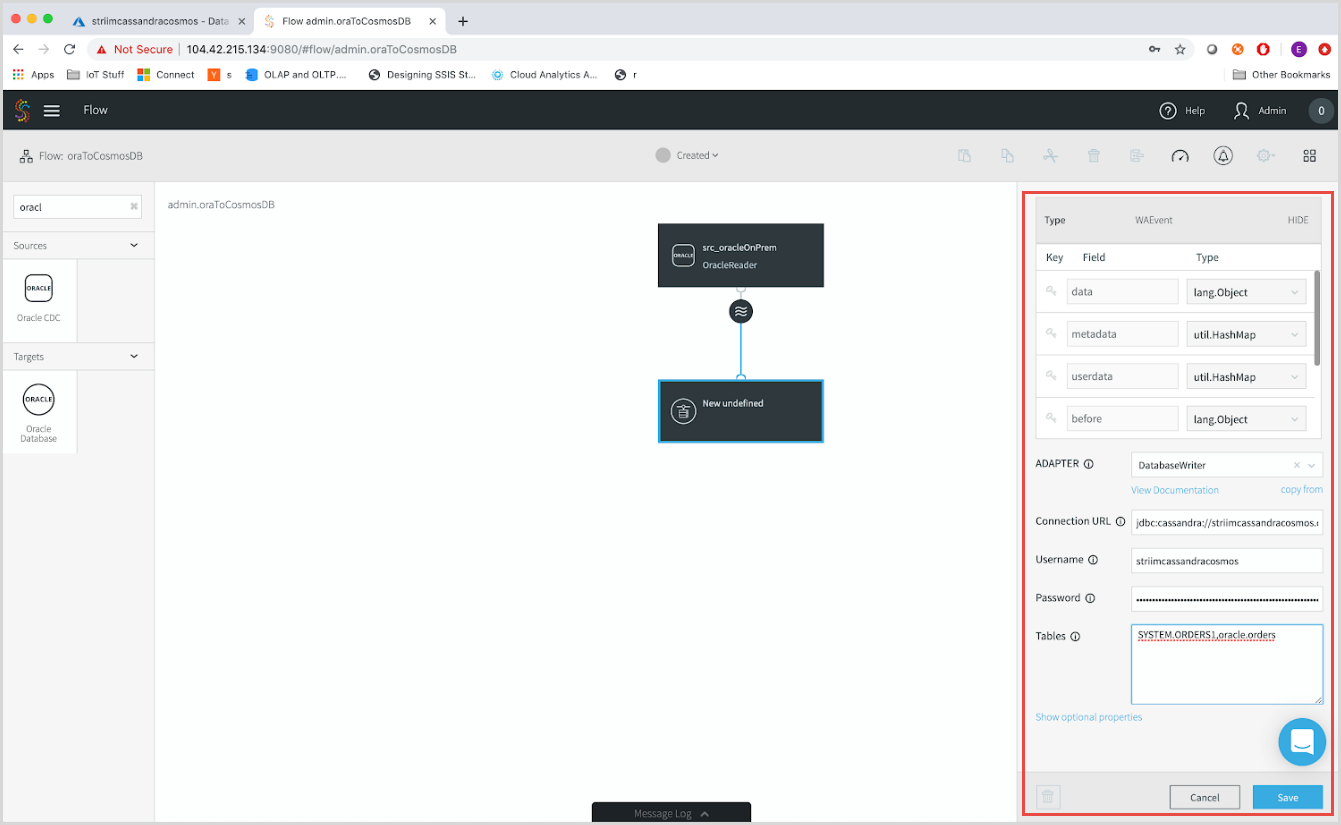Open the Intercom chat bubble
This screenshot has height=825, width=1341.
[x=1302, y=742]
